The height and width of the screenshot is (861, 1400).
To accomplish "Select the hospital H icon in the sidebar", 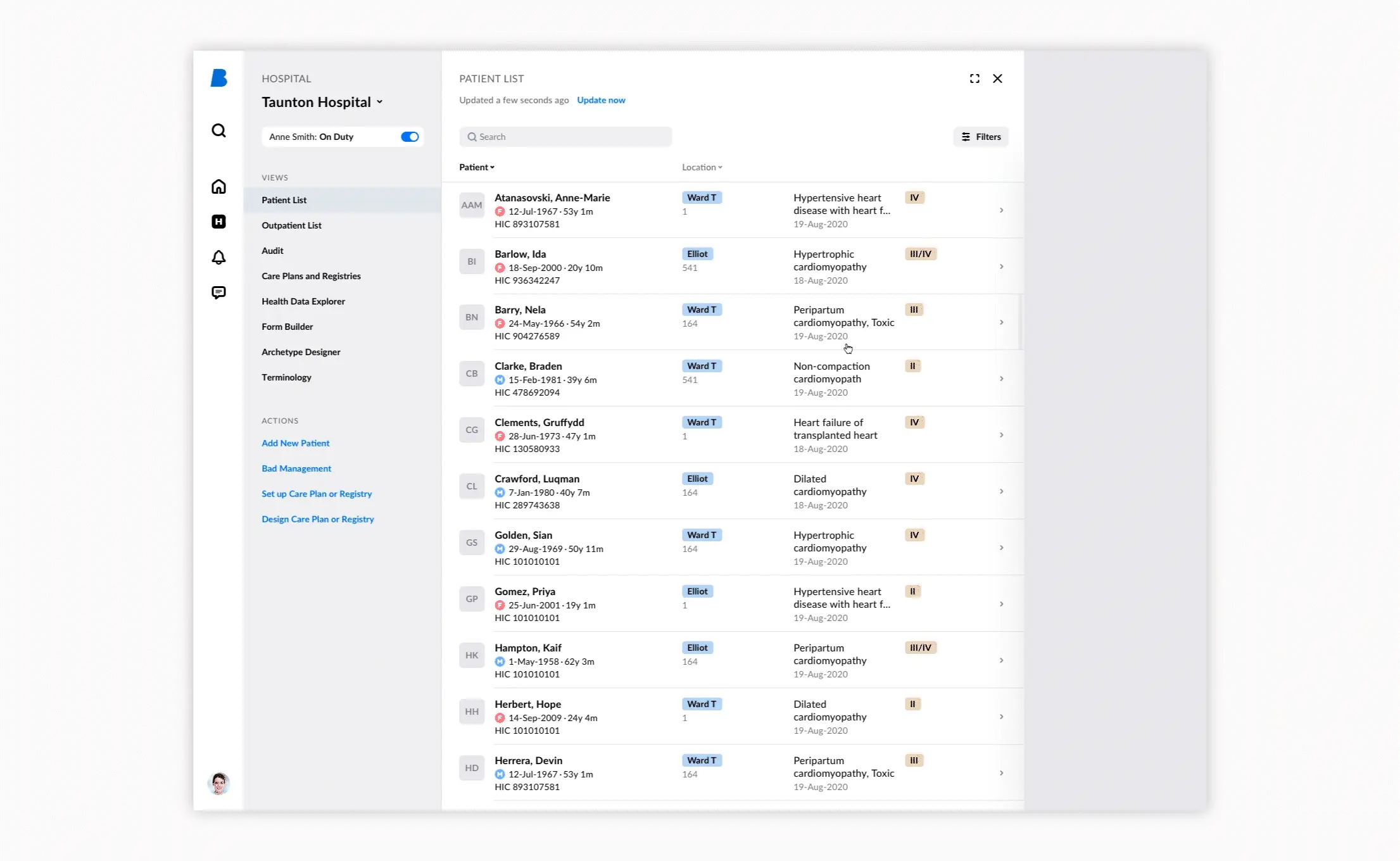I will 218,222.
